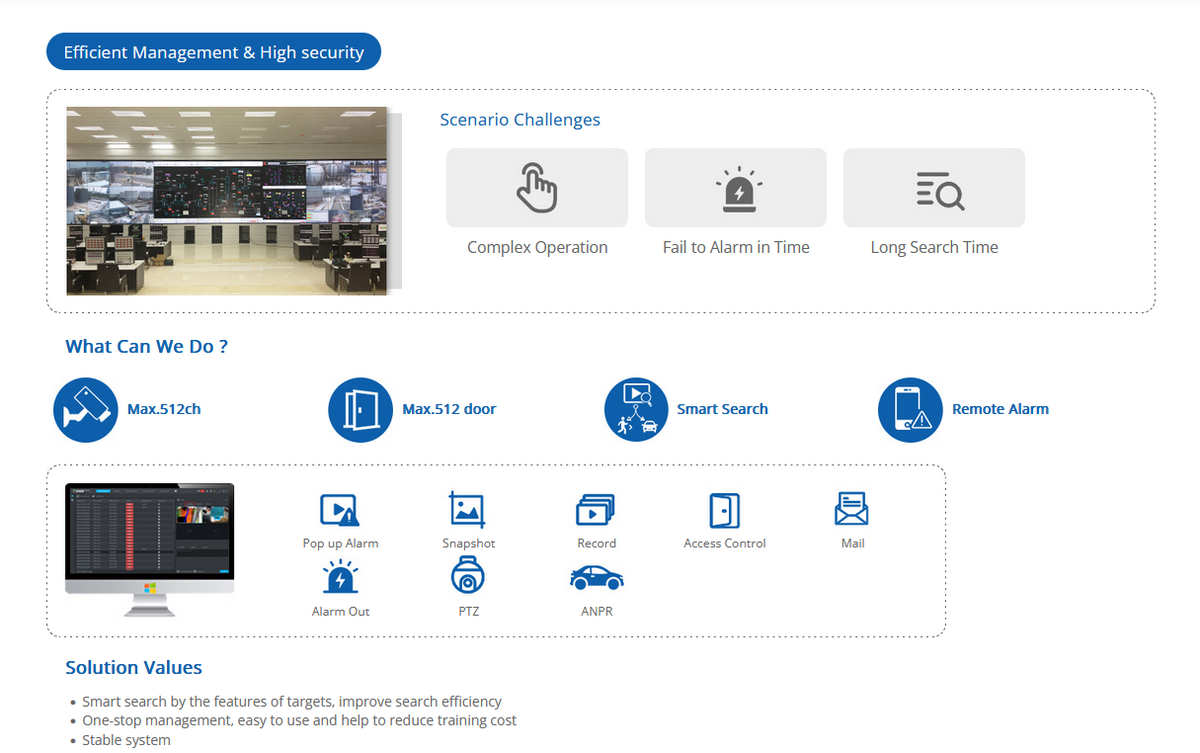The height and width of the screenshot is (753, 1200).
Task: Click the Remote Alarm phone icon
Action: pos(910,410)
